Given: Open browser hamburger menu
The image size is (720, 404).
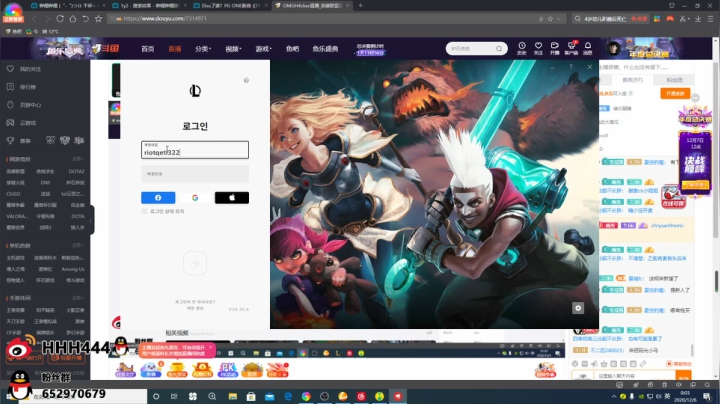Looking at the screenshot, I should 710,19.
